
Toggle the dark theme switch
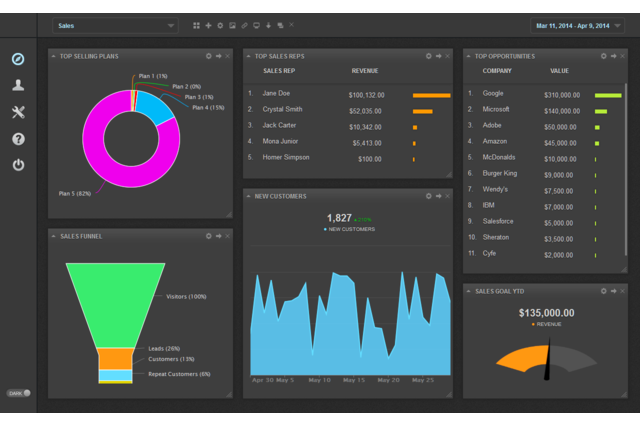click(x=20, y=393)
